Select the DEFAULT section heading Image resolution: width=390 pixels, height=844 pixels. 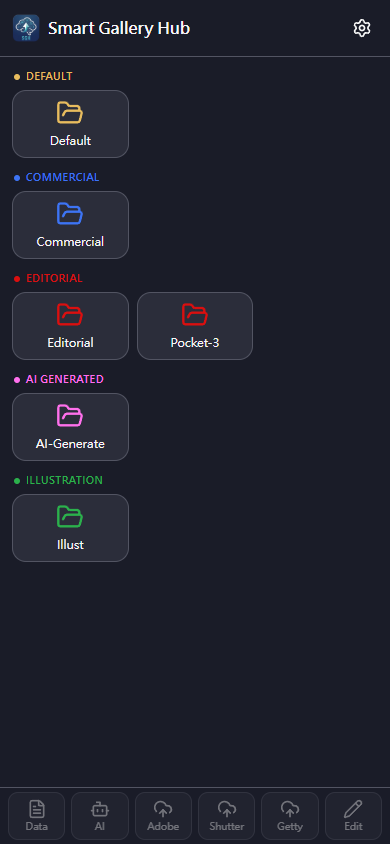[x=49, y=76]
